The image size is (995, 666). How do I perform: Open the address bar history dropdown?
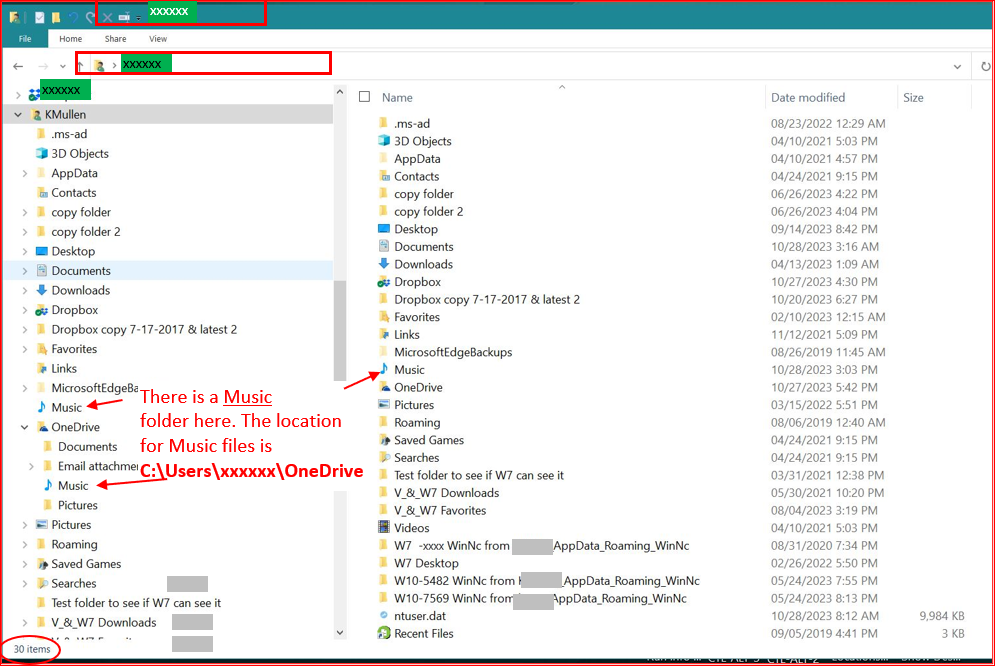click(958, 66)
